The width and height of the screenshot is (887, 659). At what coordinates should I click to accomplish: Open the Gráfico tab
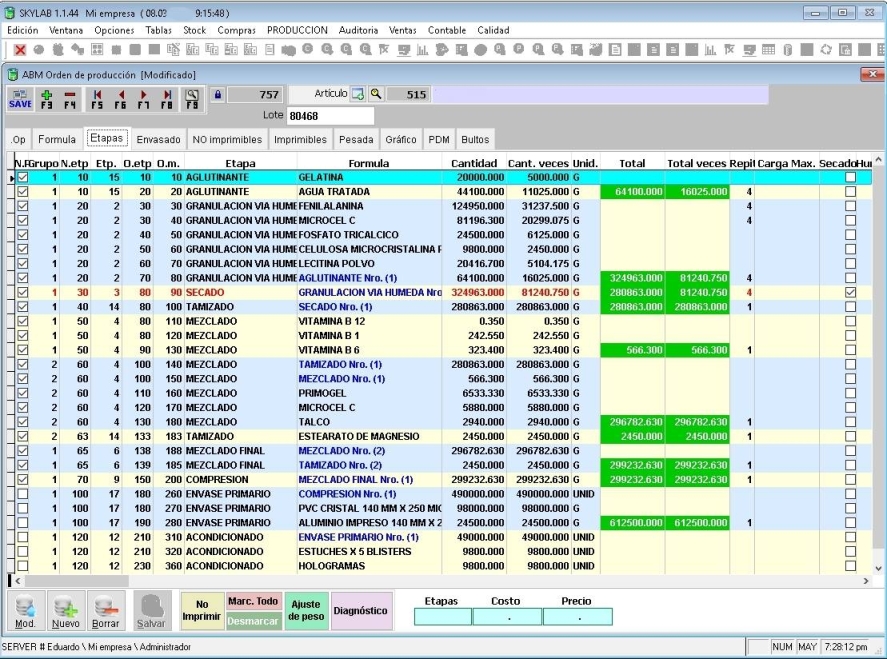coord(401,140)
